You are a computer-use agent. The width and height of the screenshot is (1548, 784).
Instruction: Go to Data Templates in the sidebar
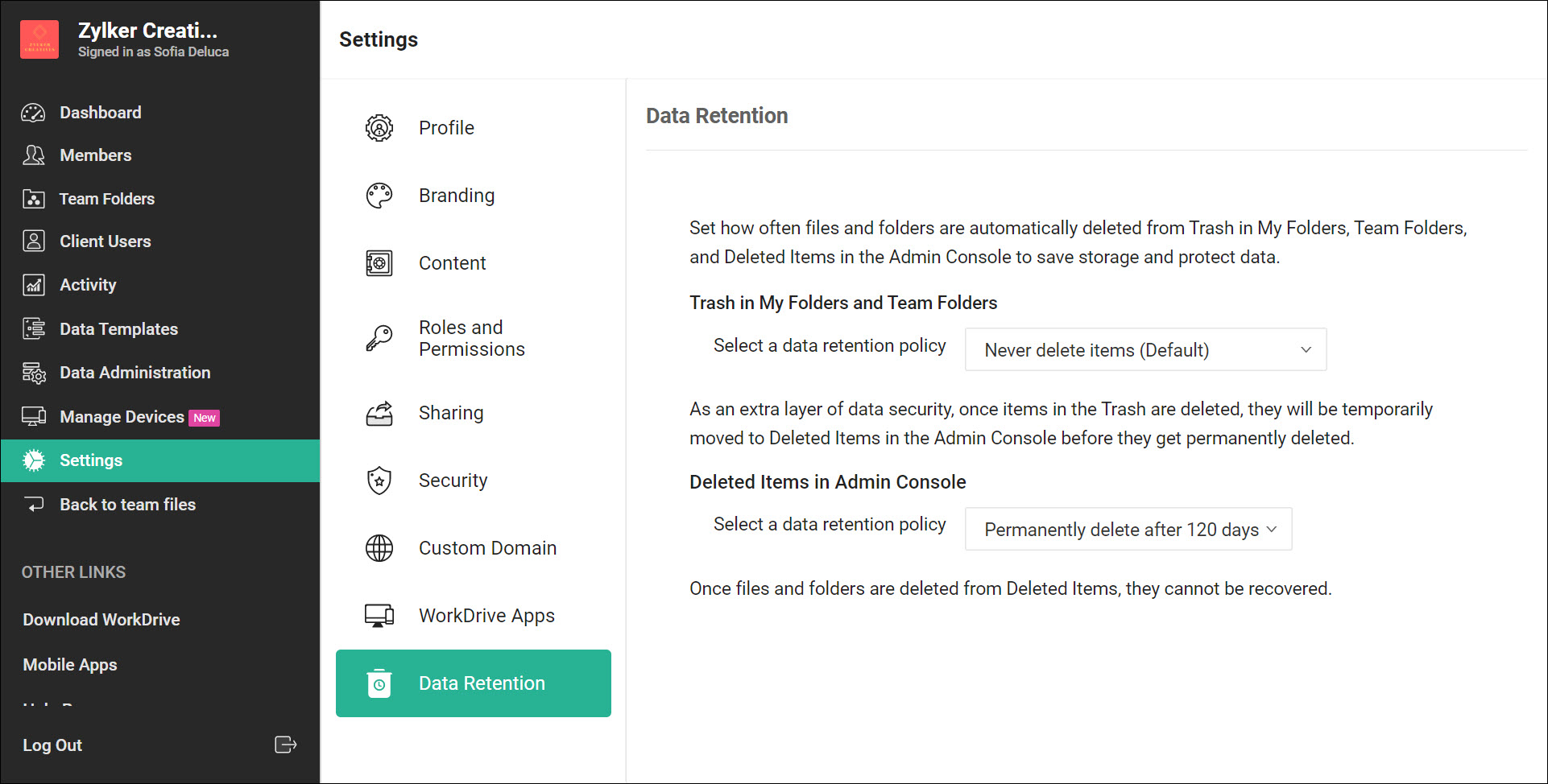[118, 329]
